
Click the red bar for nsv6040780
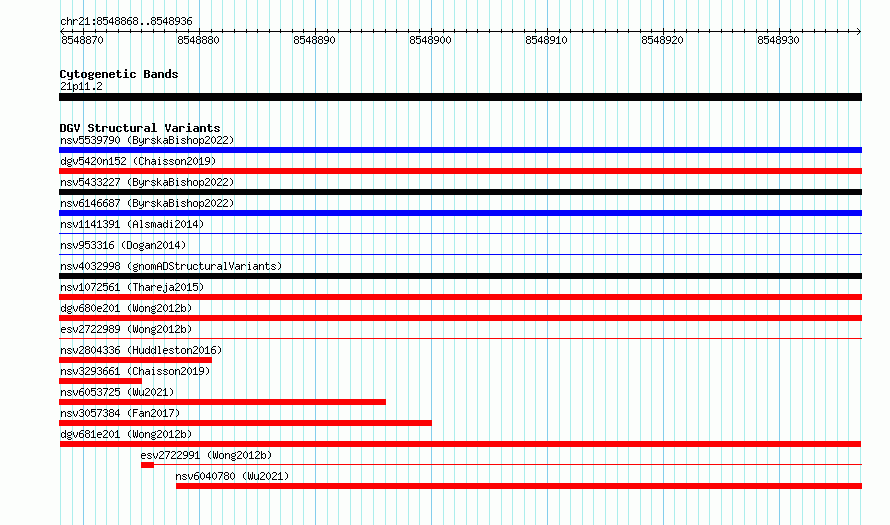519,486
